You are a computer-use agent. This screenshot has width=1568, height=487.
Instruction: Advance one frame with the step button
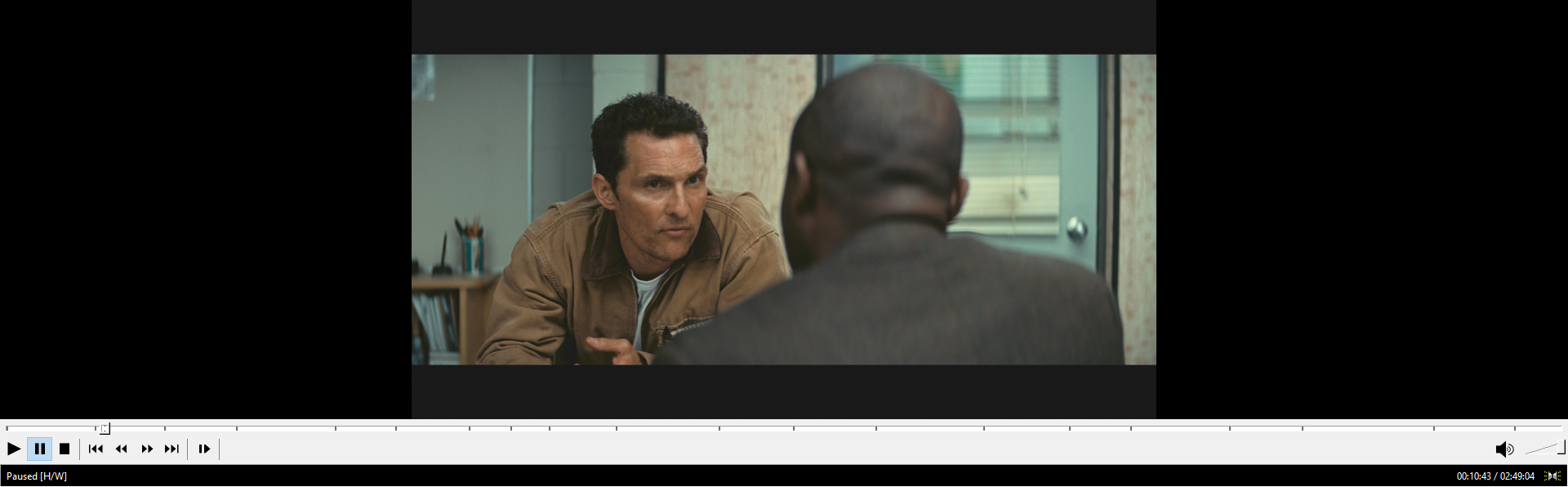pyautogui.click(x=204, y=449)
